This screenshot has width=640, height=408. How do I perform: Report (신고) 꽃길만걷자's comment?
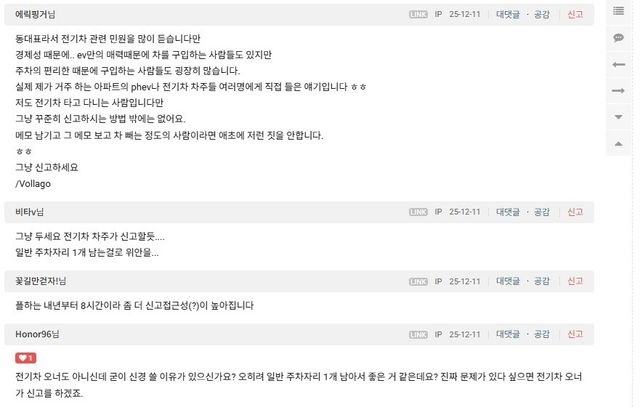pos(574,281)
